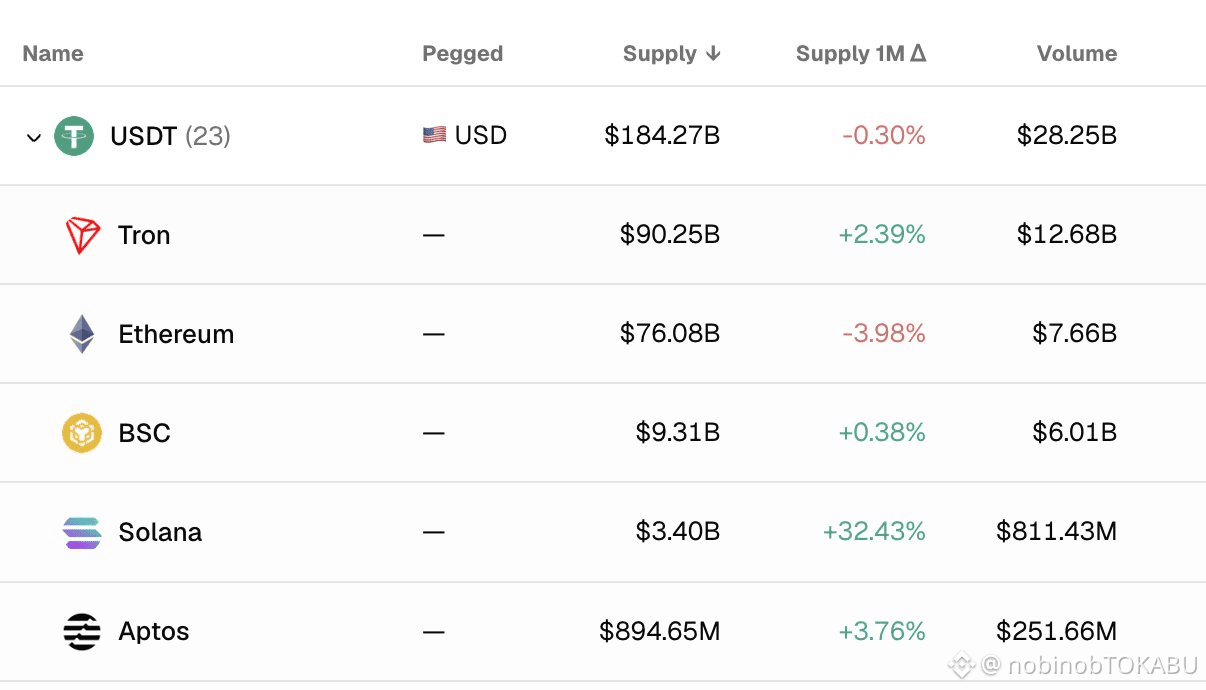The width and height of the screenshot is (1206, 690).
Task: Sort by the Volume column header
Action: 1077,54
